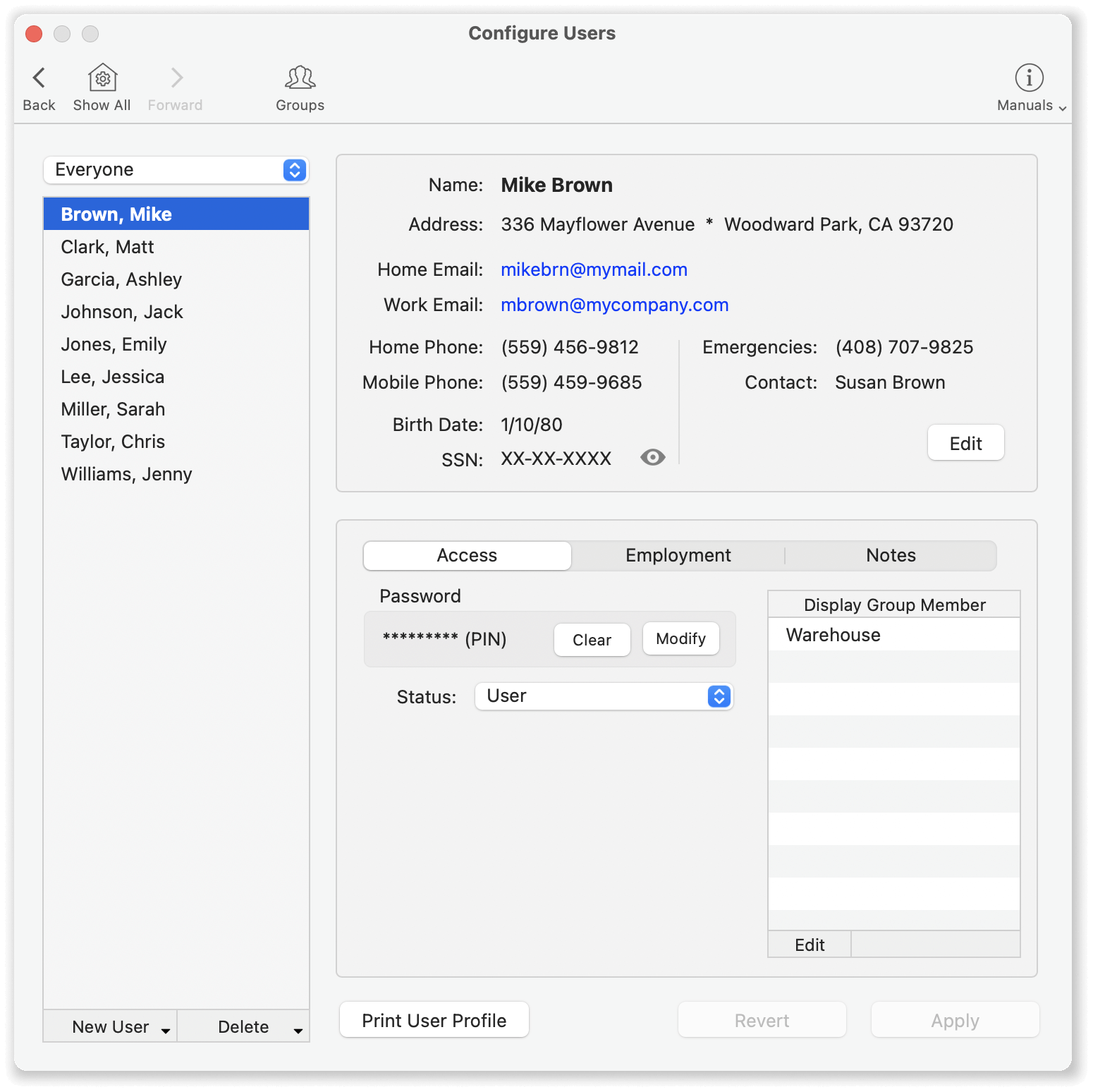Screen dimensions: 1093x1092
Task: Modify the PIN password
Action: click(681, 638)
